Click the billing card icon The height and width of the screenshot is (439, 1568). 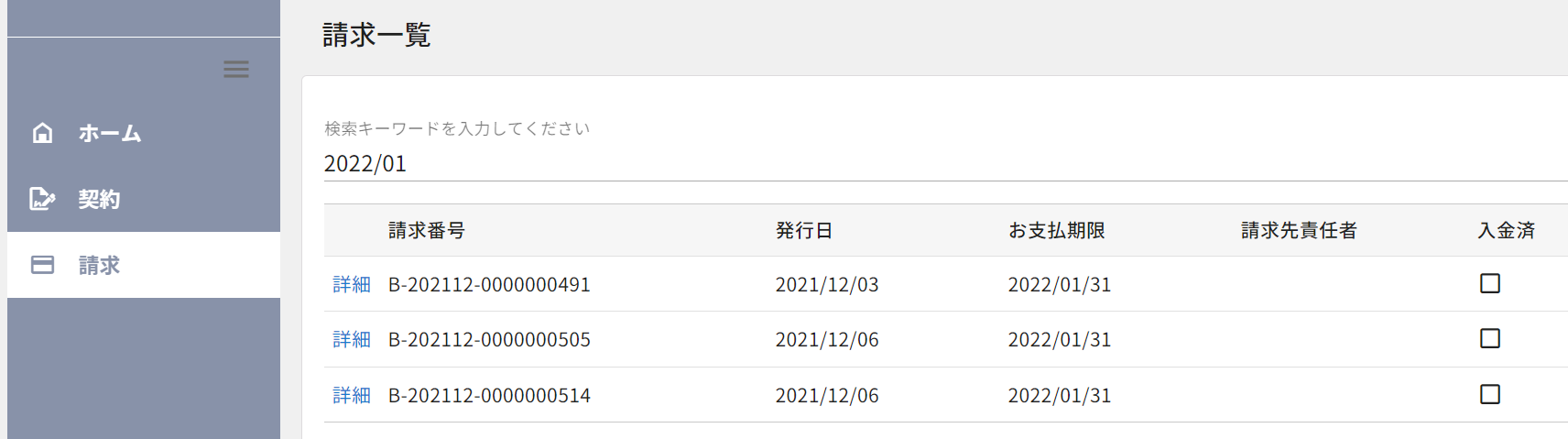pos(42,265)
